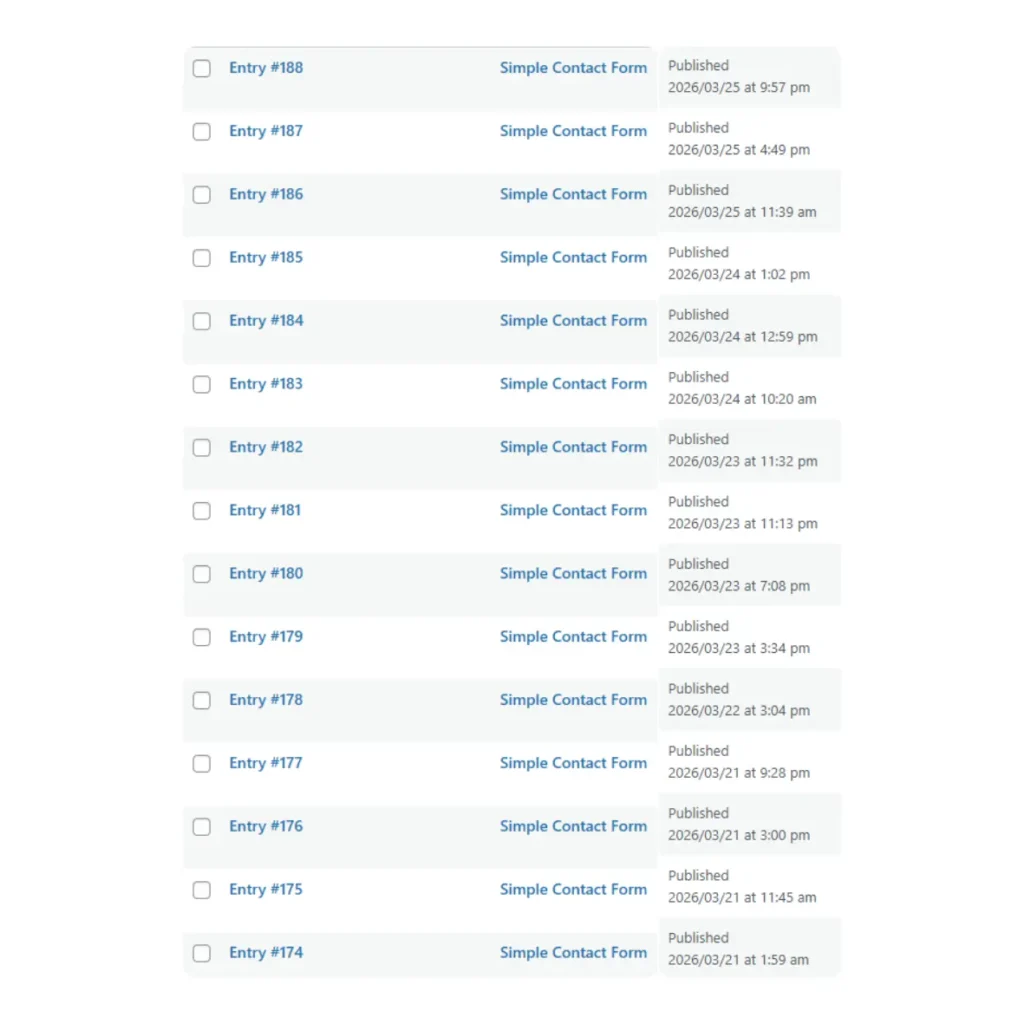Check the box for Entry #188
Screen dimensions: 1024x1024
click(x=202, y=69)
